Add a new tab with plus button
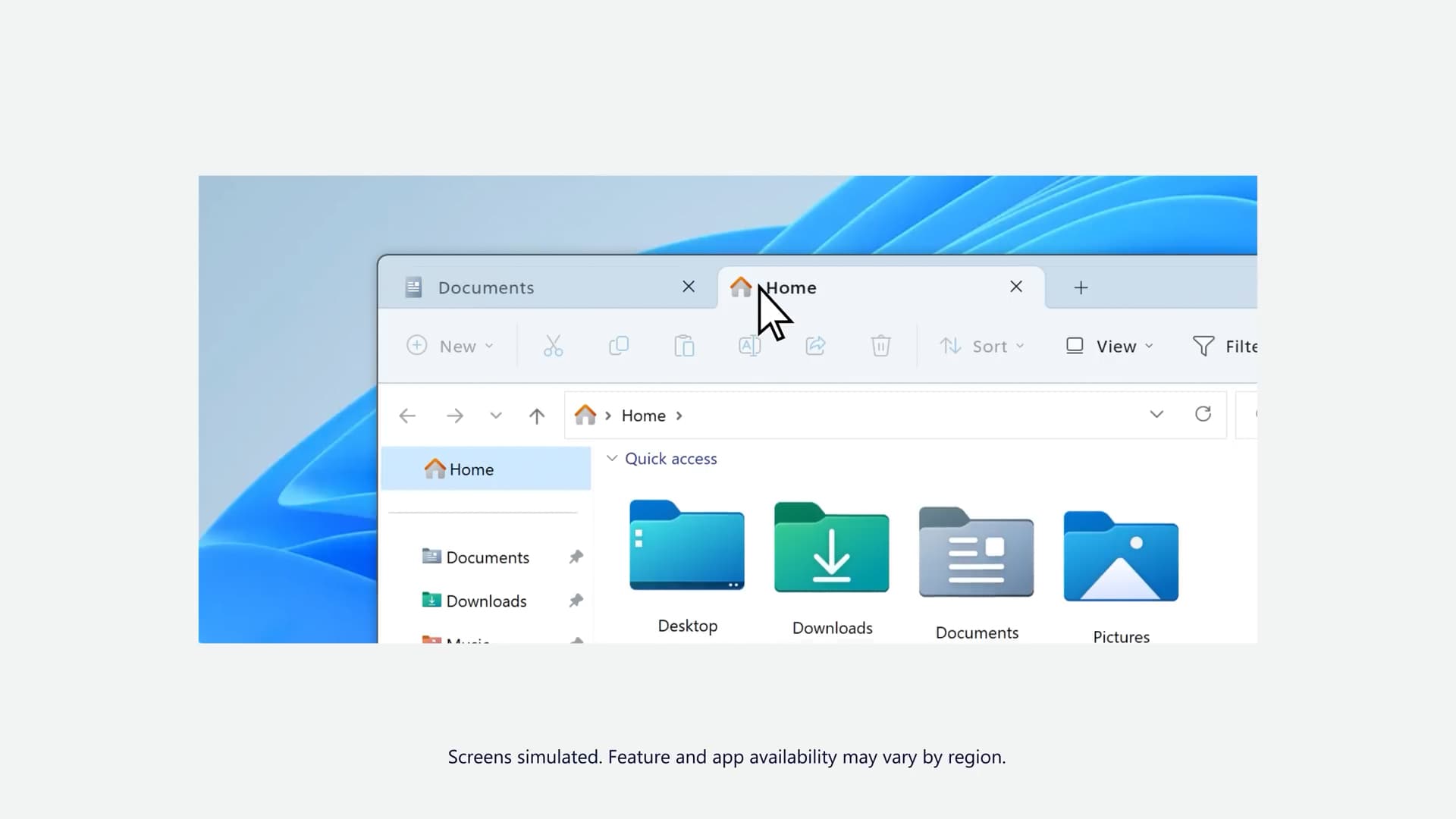The width and height of the screenshot is (1456, 819). pyautogui.click(x=1081, y=287)
